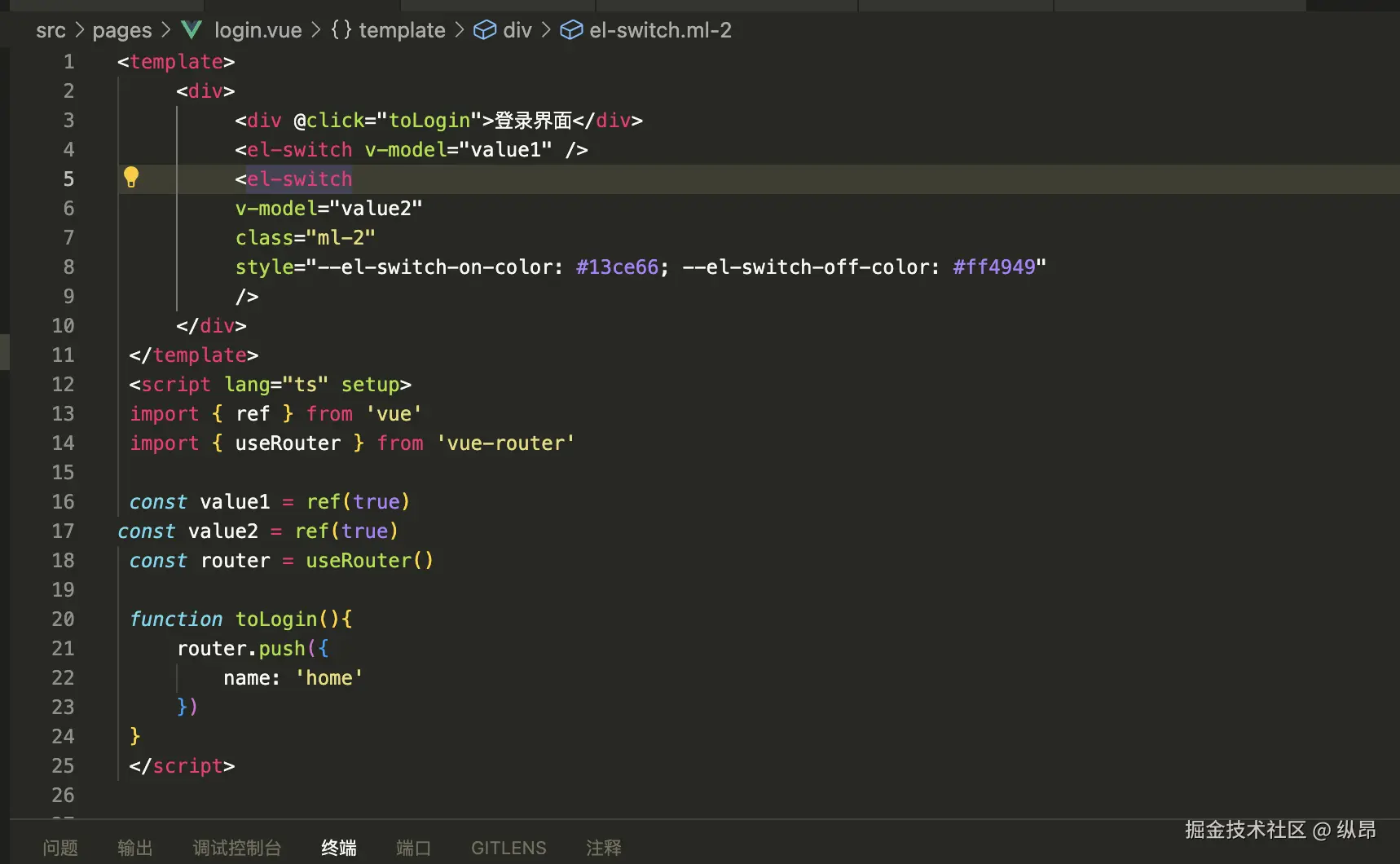This screenshot has width=1400, height=864.
Task: Click useRouter() call on line 18
Action: tap(370, 561)
